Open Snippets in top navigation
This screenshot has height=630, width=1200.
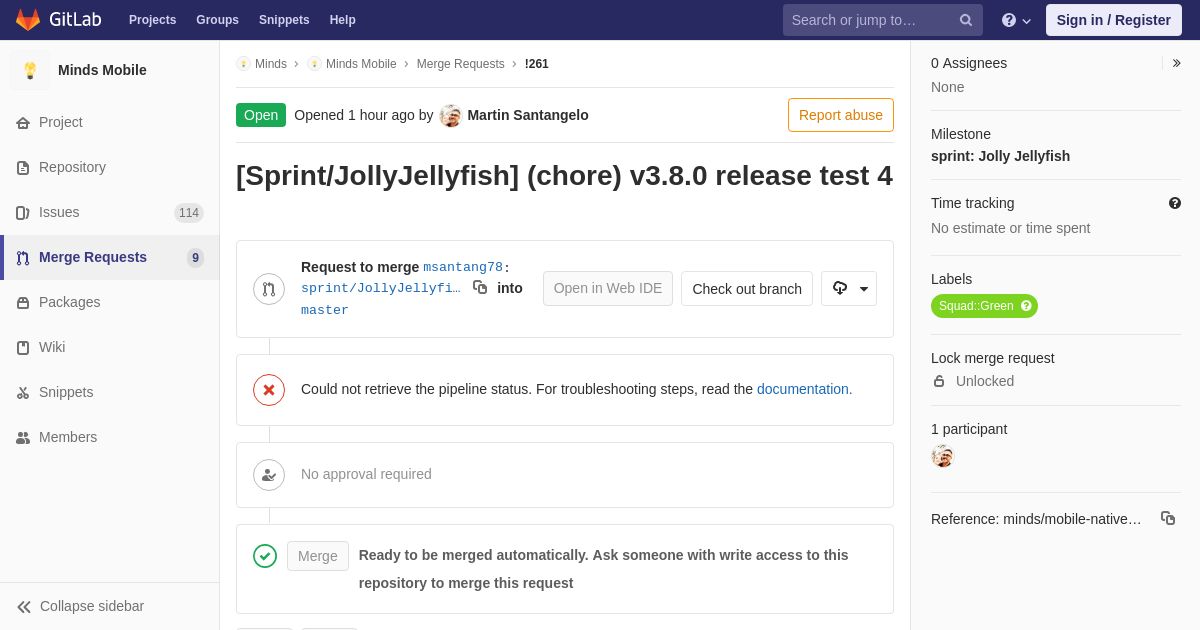pyautogui.click(x=284, y=20)
